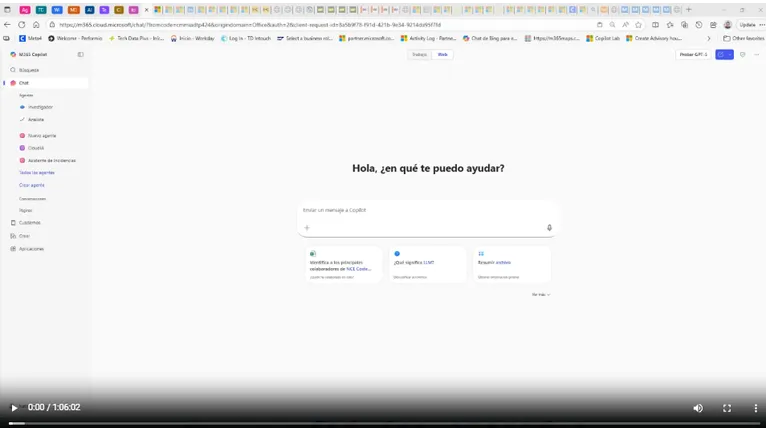Screen dimensions: 766x431
Task: Click the browser address bar URL
Action: coord(250,24)
